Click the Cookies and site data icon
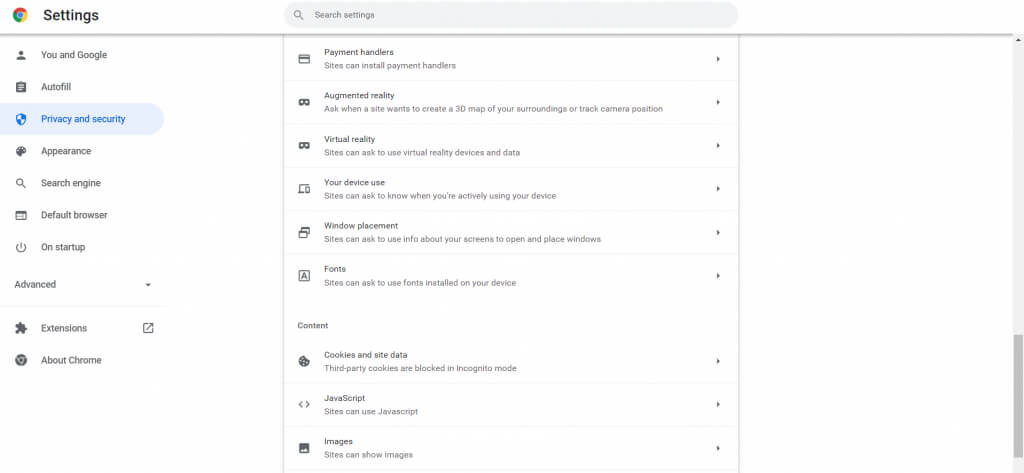Screen dimensions: 1024x473 click(x=304, y=361)
